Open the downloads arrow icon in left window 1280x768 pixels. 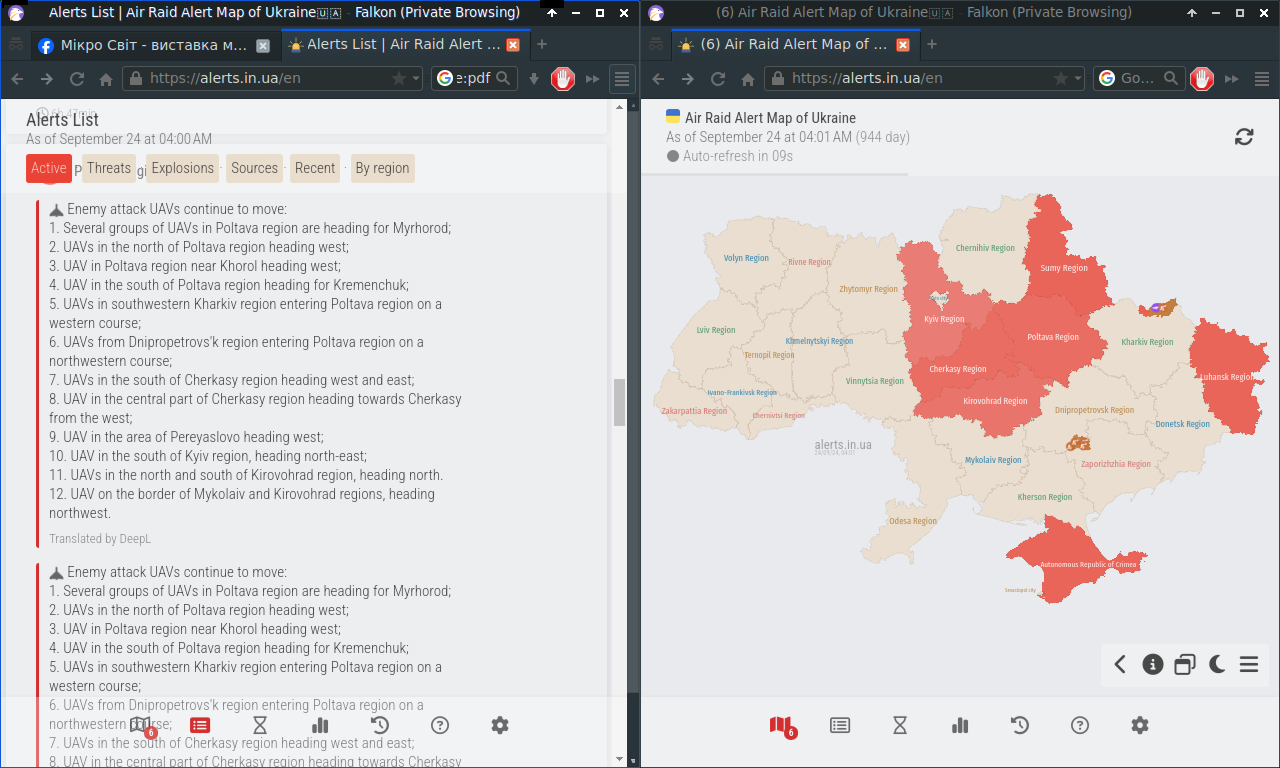point(534,79)
